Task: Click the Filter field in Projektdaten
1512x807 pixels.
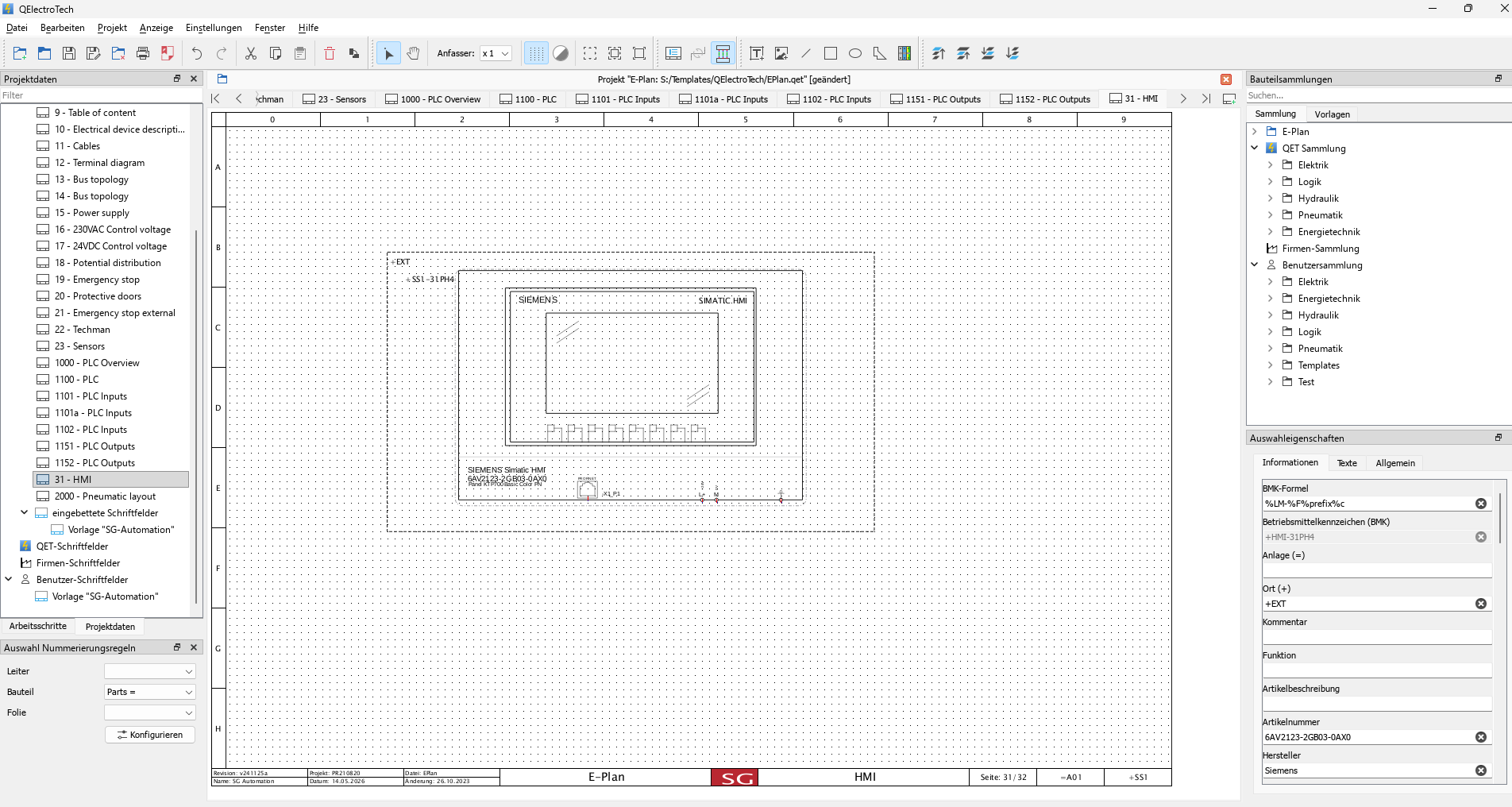Action: pyautogui.click(x=101, y=95)
